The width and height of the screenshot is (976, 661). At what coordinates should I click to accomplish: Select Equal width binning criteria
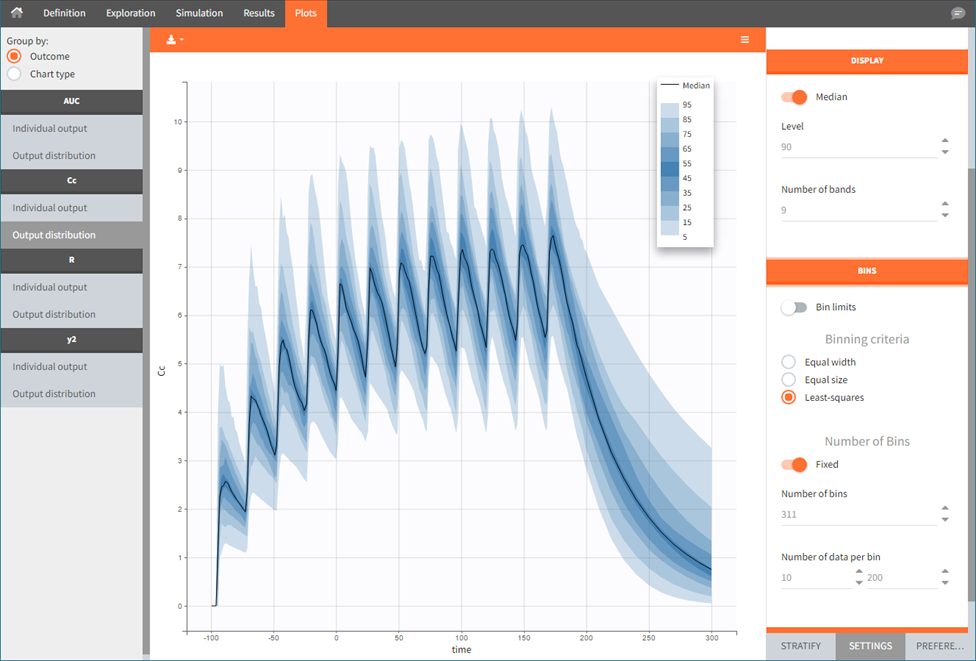pos(789,362)
